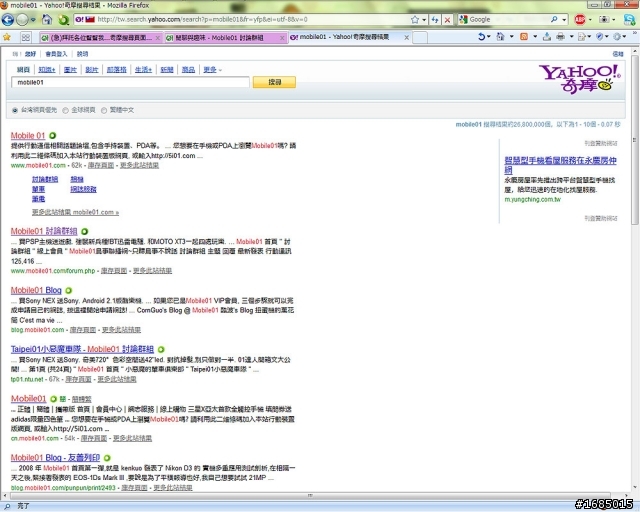Click the camera screenshot toolbar icon
The width and height of the screenshot is (640, 512).
604,19
